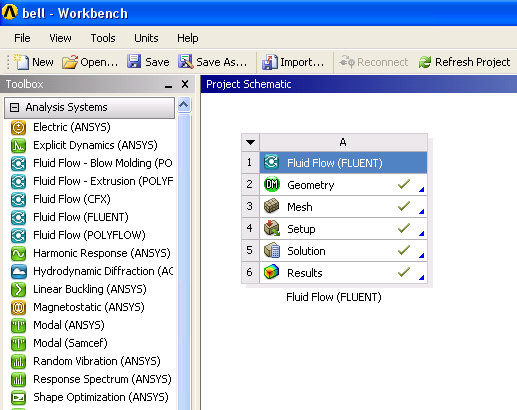Click the DM Geometry cell icon
This screenshot has height=410, width=517.
tap(272, 184)
